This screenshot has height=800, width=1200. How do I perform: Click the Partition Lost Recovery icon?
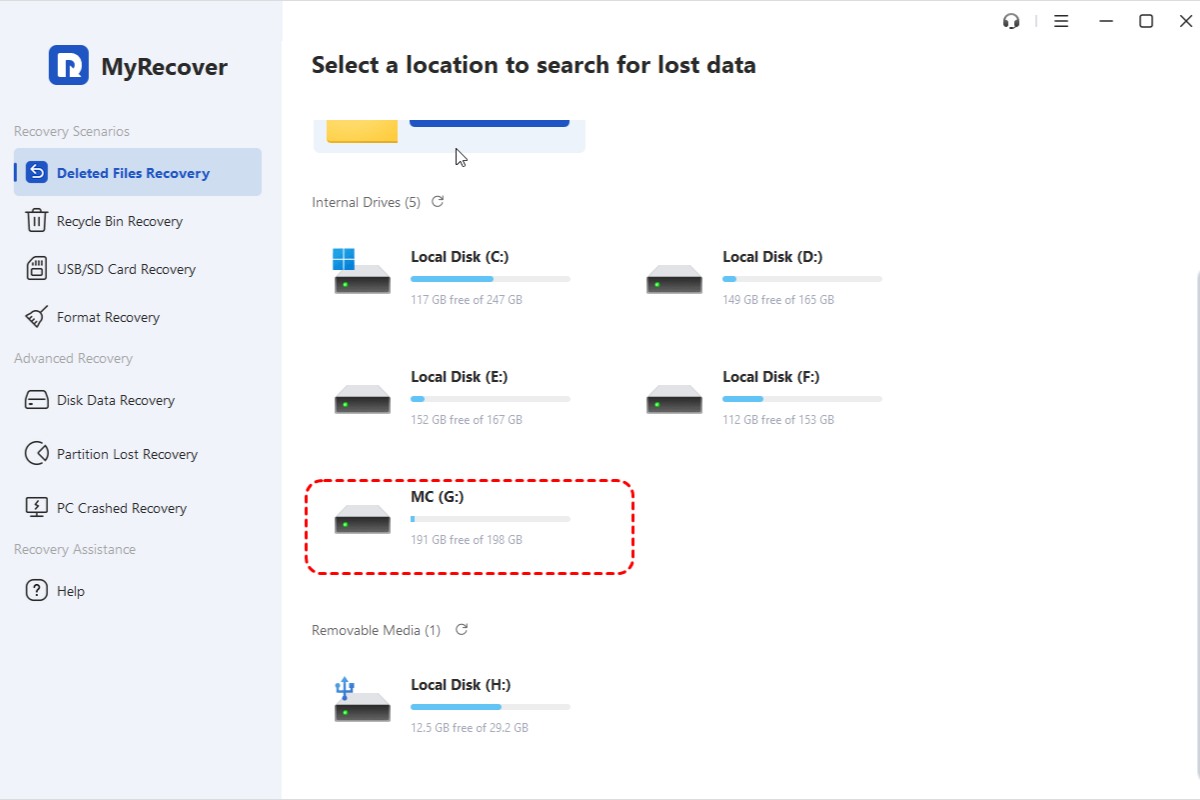[x=37, y=454]
